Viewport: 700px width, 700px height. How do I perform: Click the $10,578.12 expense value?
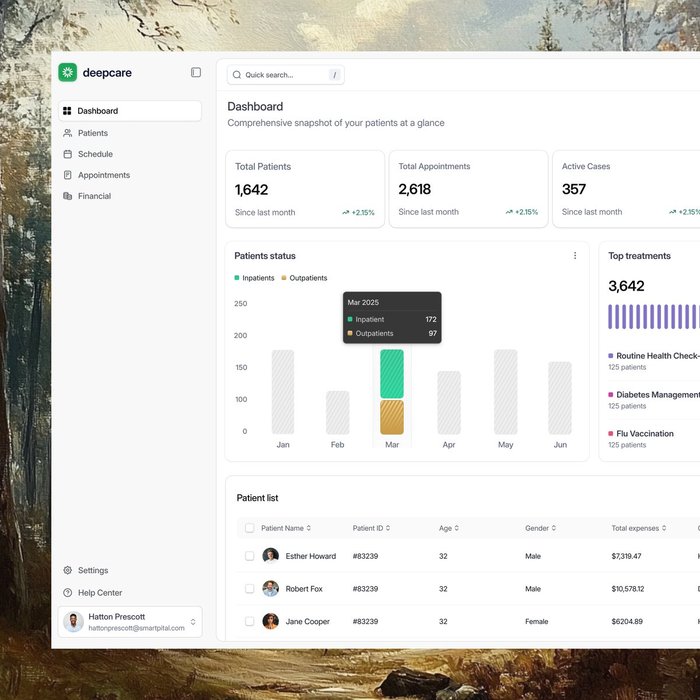coord(628,588)
